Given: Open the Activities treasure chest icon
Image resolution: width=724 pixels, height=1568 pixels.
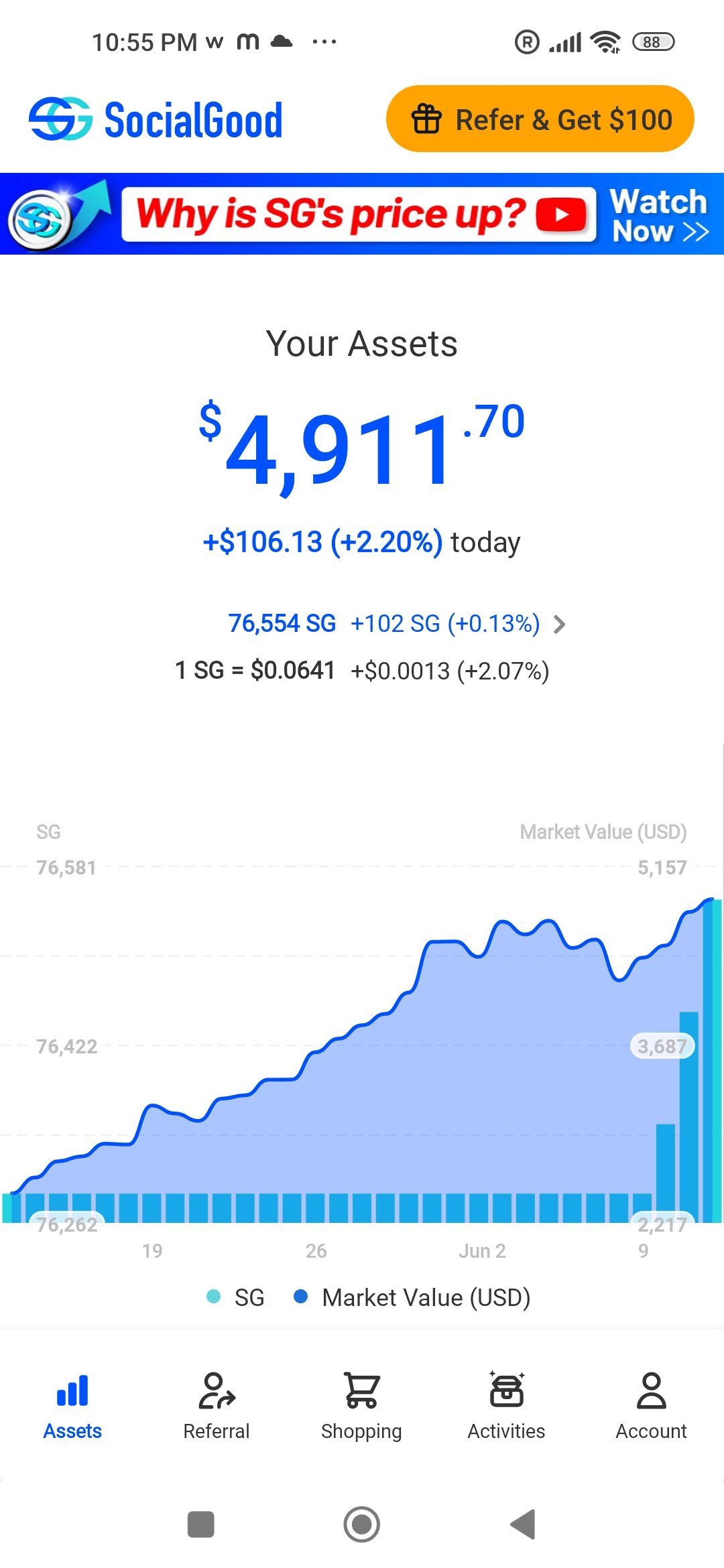Looking at the screenshot, I should click(x=506, y=1390).
